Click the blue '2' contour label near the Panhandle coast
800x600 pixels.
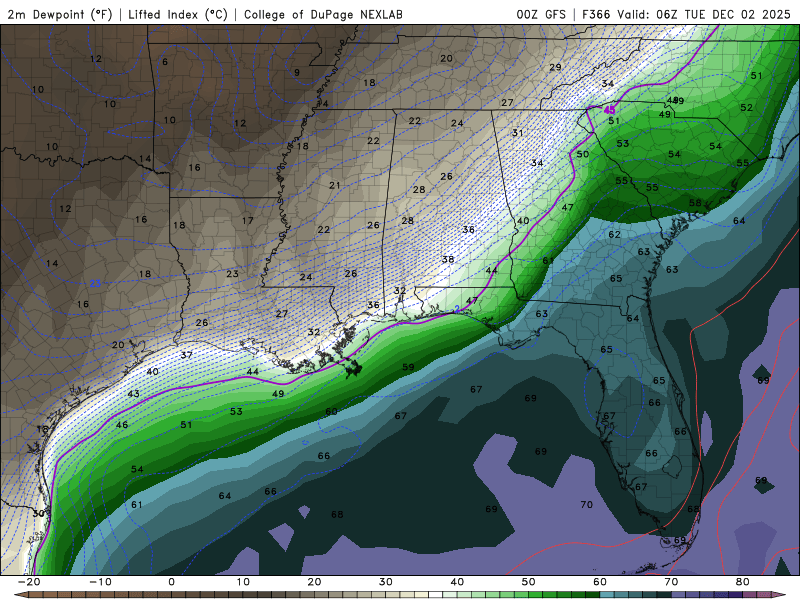457,308
